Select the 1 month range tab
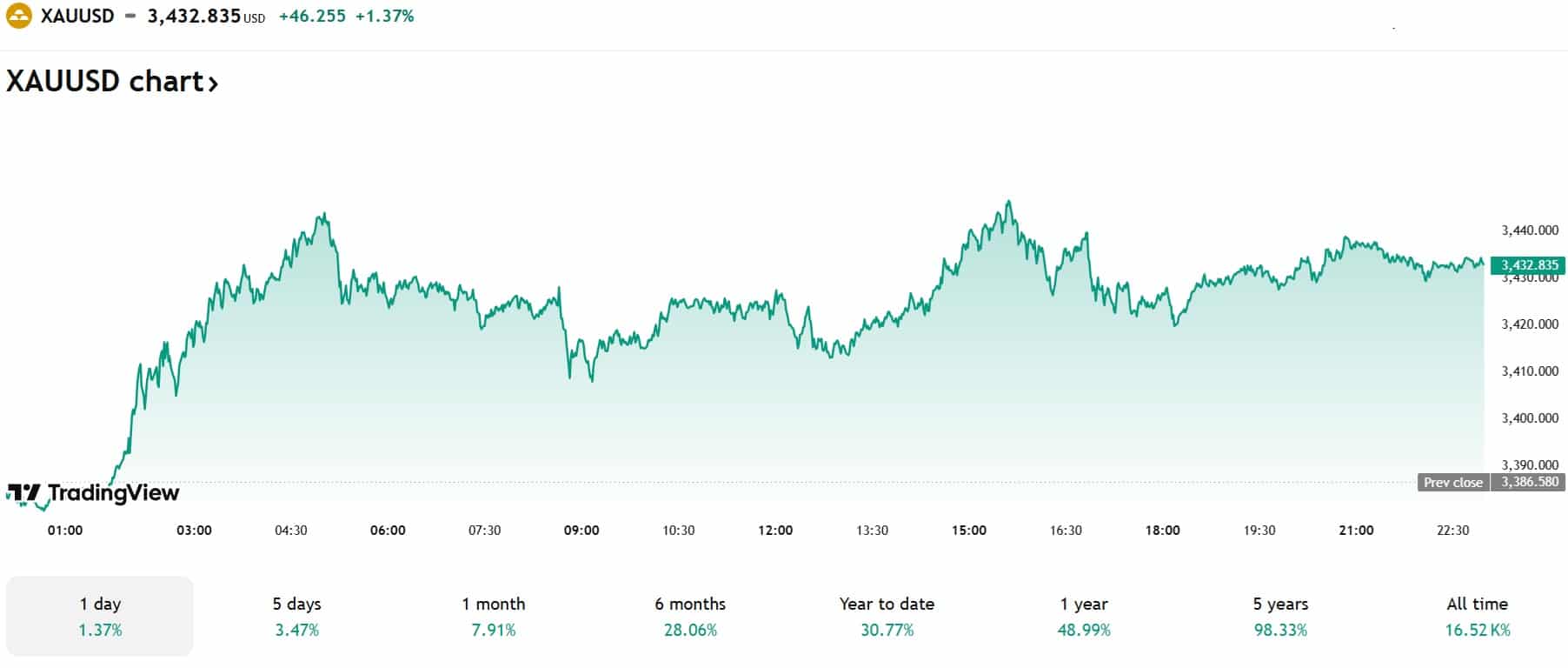This screenshot has width=1568, height=668. (493, 616)
